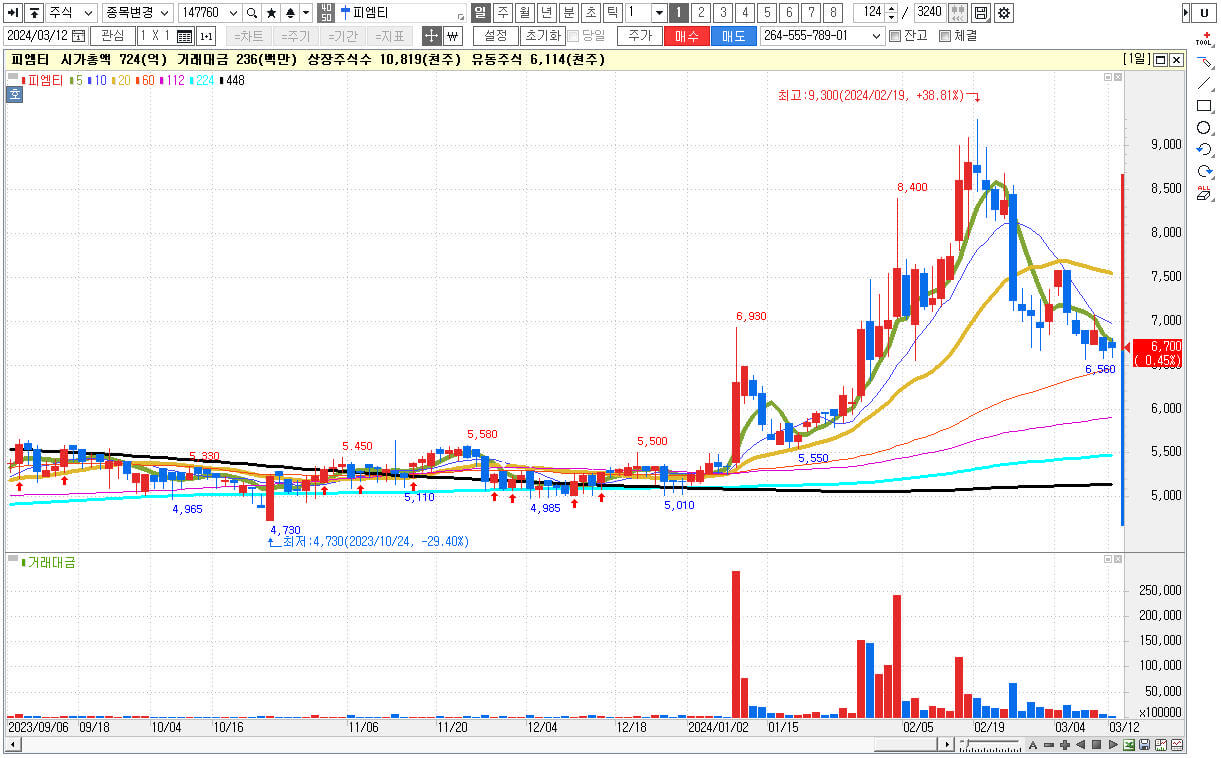
Task: Click the chart zoom slider at the bottom
Action: 990,745
